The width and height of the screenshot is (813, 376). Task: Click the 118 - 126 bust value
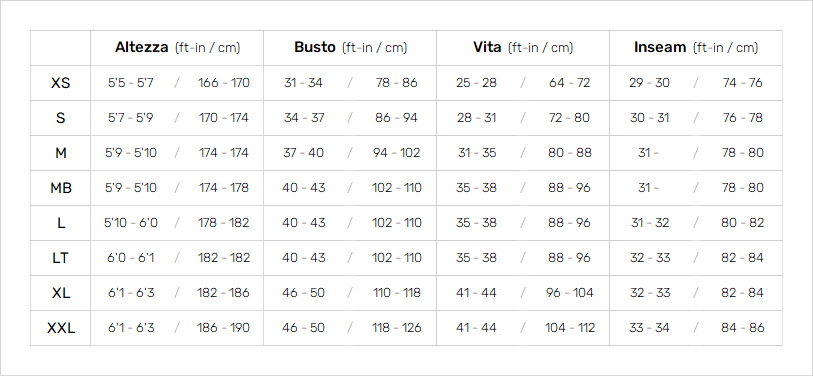point(397,328)
